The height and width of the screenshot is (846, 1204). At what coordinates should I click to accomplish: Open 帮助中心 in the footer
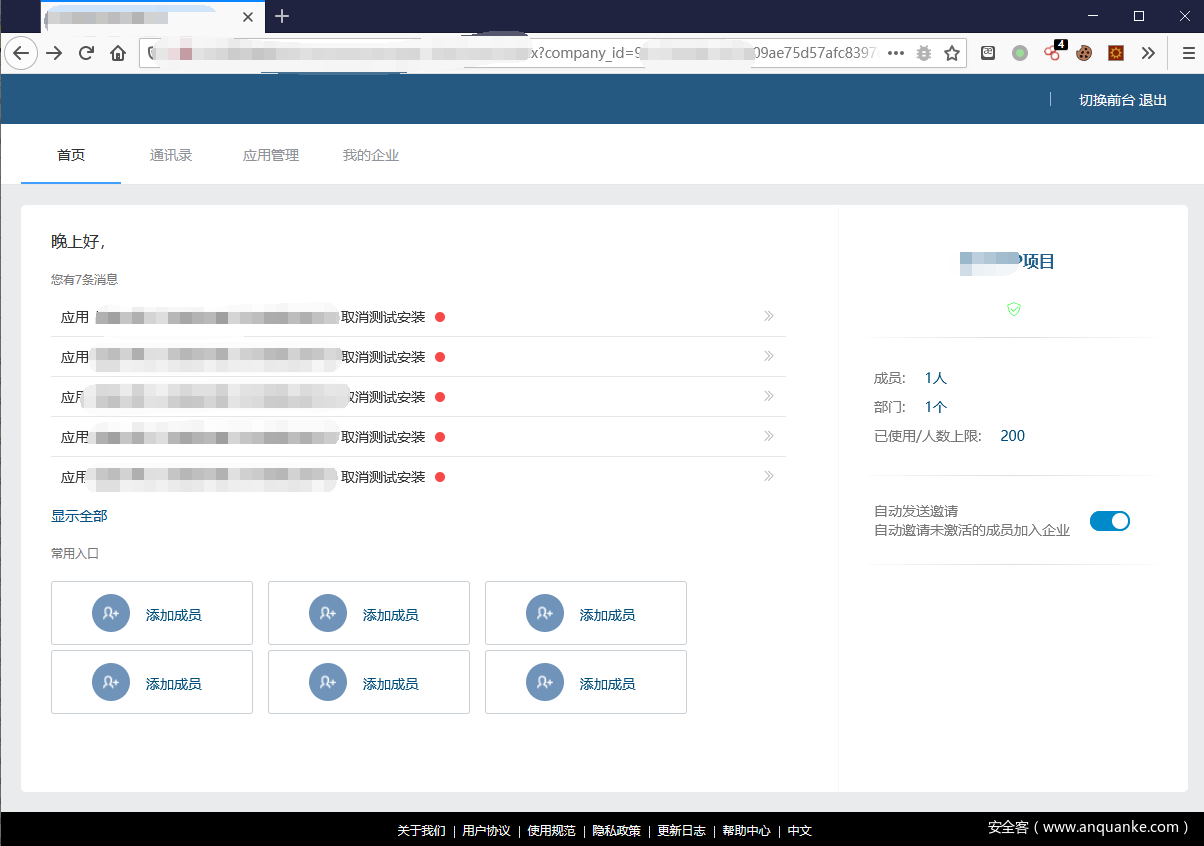(x=746, y=830)
